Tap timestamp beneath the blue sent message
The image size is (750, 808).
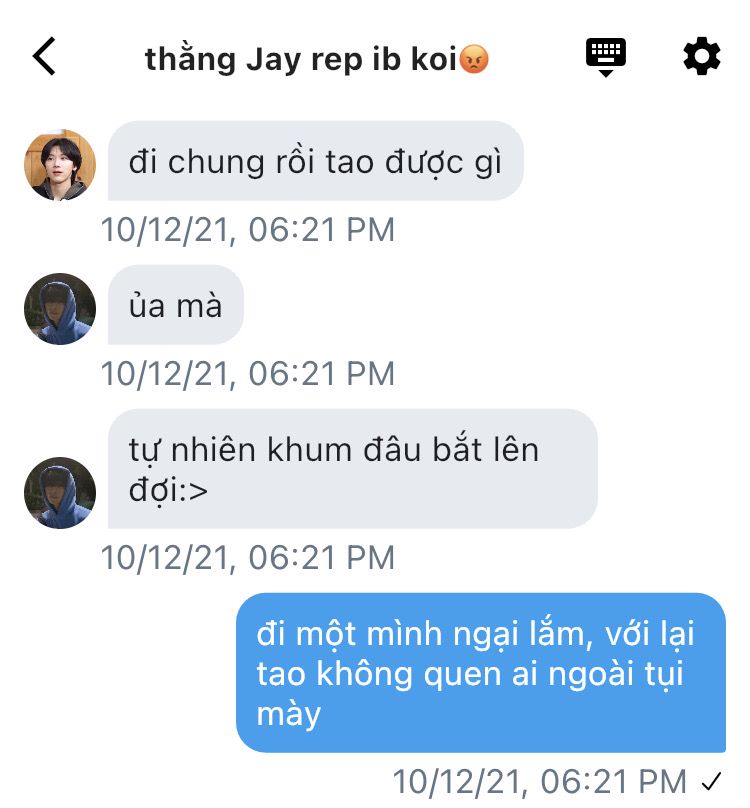click(x=540, y=782)
